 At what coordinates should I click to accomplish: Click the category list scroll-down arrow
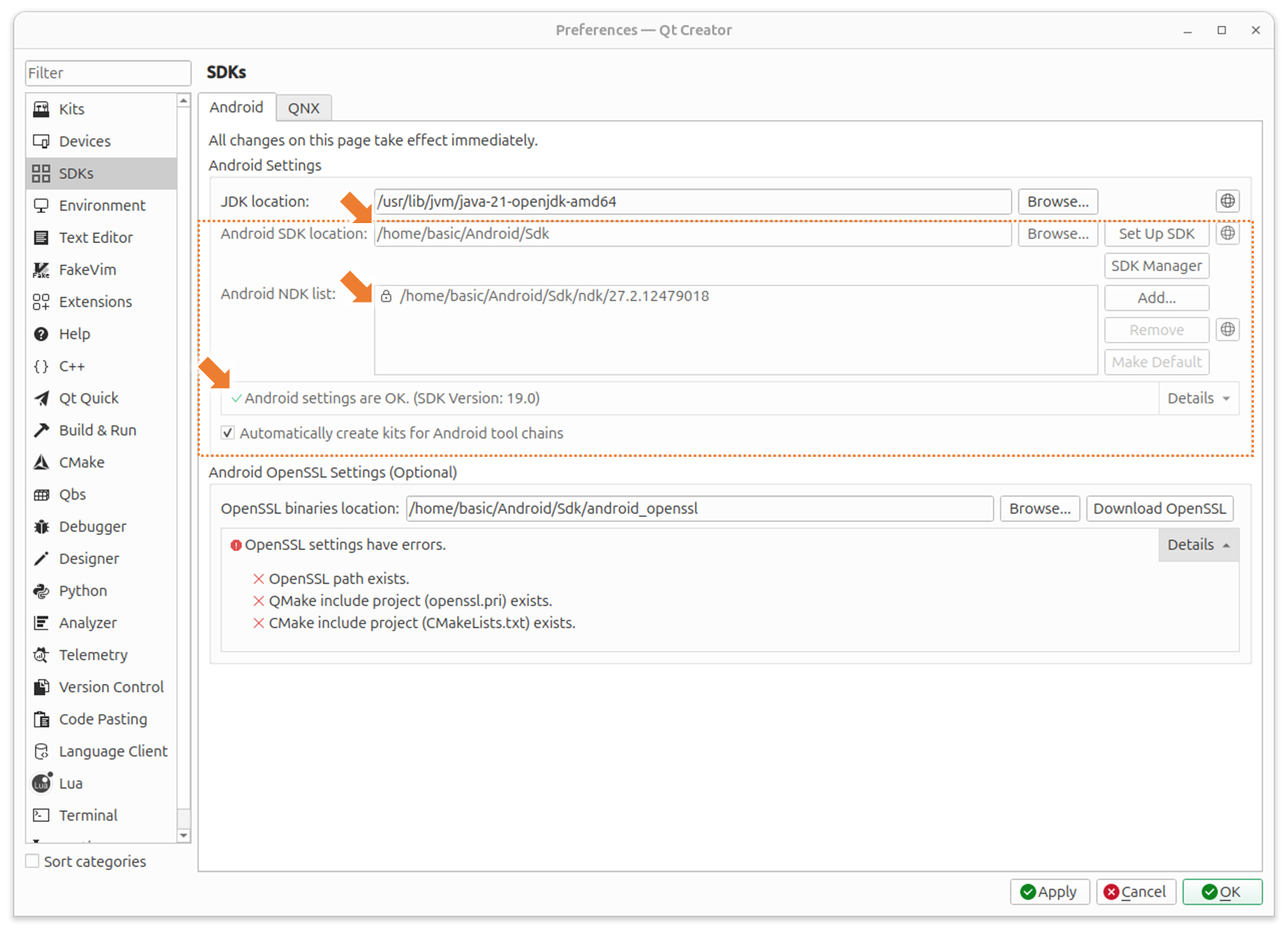[x=184, y=835]
